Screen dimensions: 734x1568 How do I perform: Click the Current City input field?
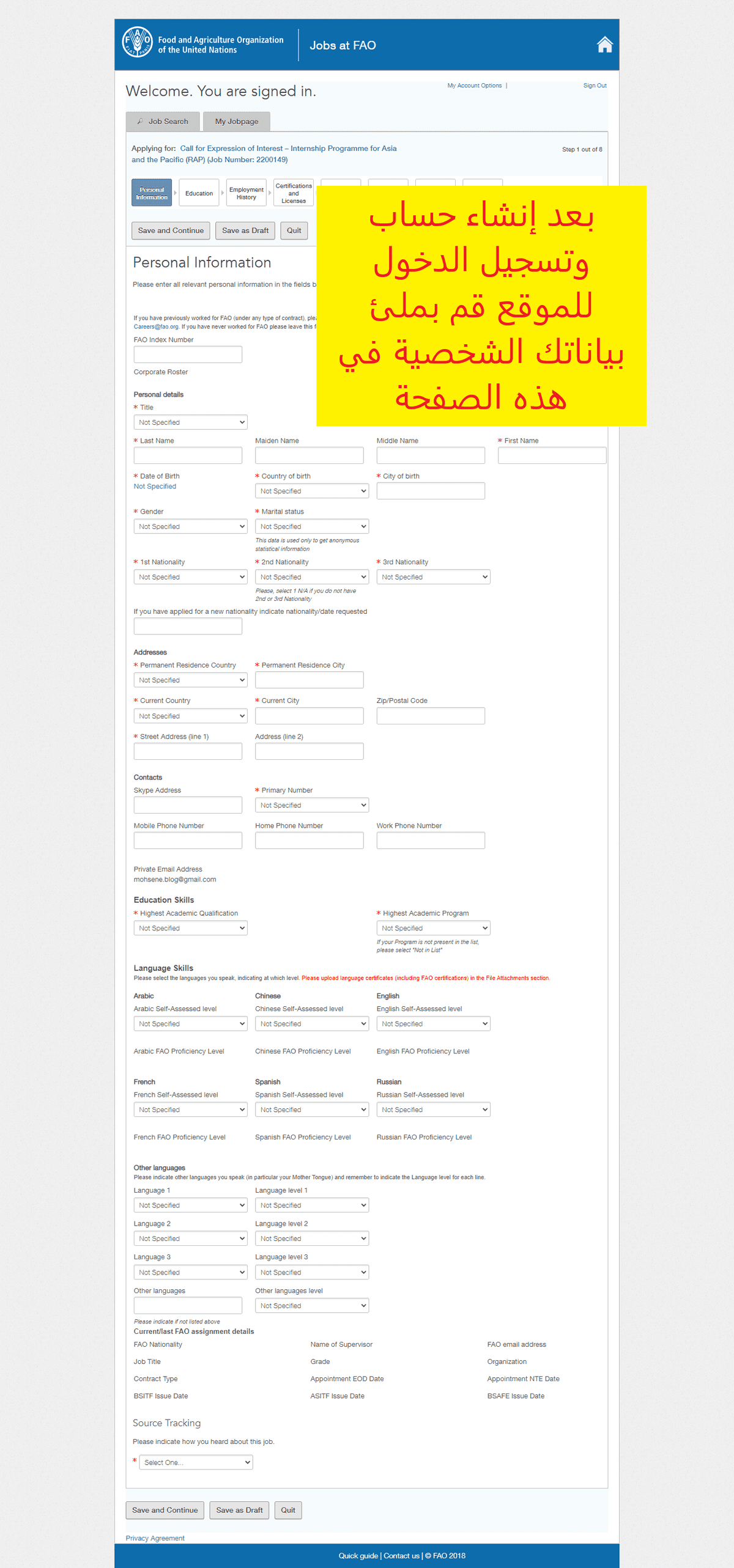point(310,716)
